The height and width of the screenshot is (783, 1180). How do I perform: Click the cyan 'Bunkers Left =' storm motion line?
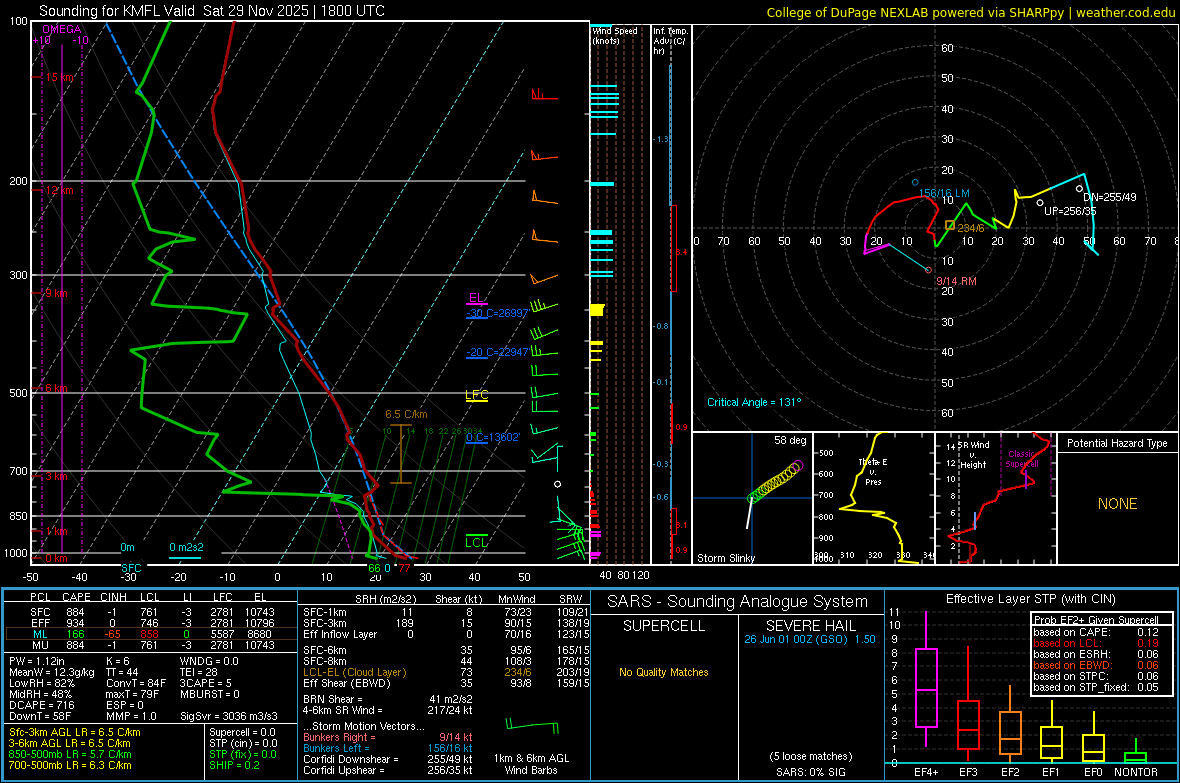(x=387, y=748)
